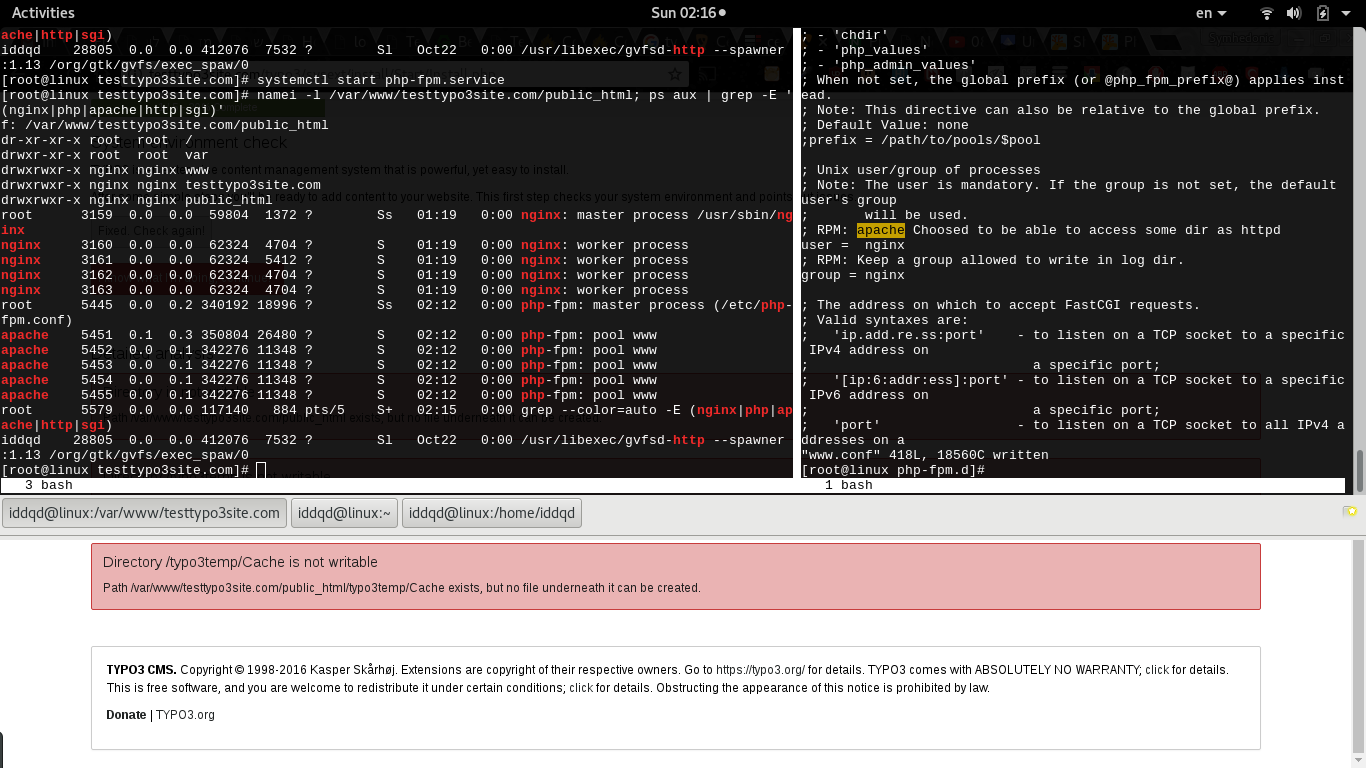
Task: Switch to the '1 bash' terminal tab
Action: (x=848, y=485)
